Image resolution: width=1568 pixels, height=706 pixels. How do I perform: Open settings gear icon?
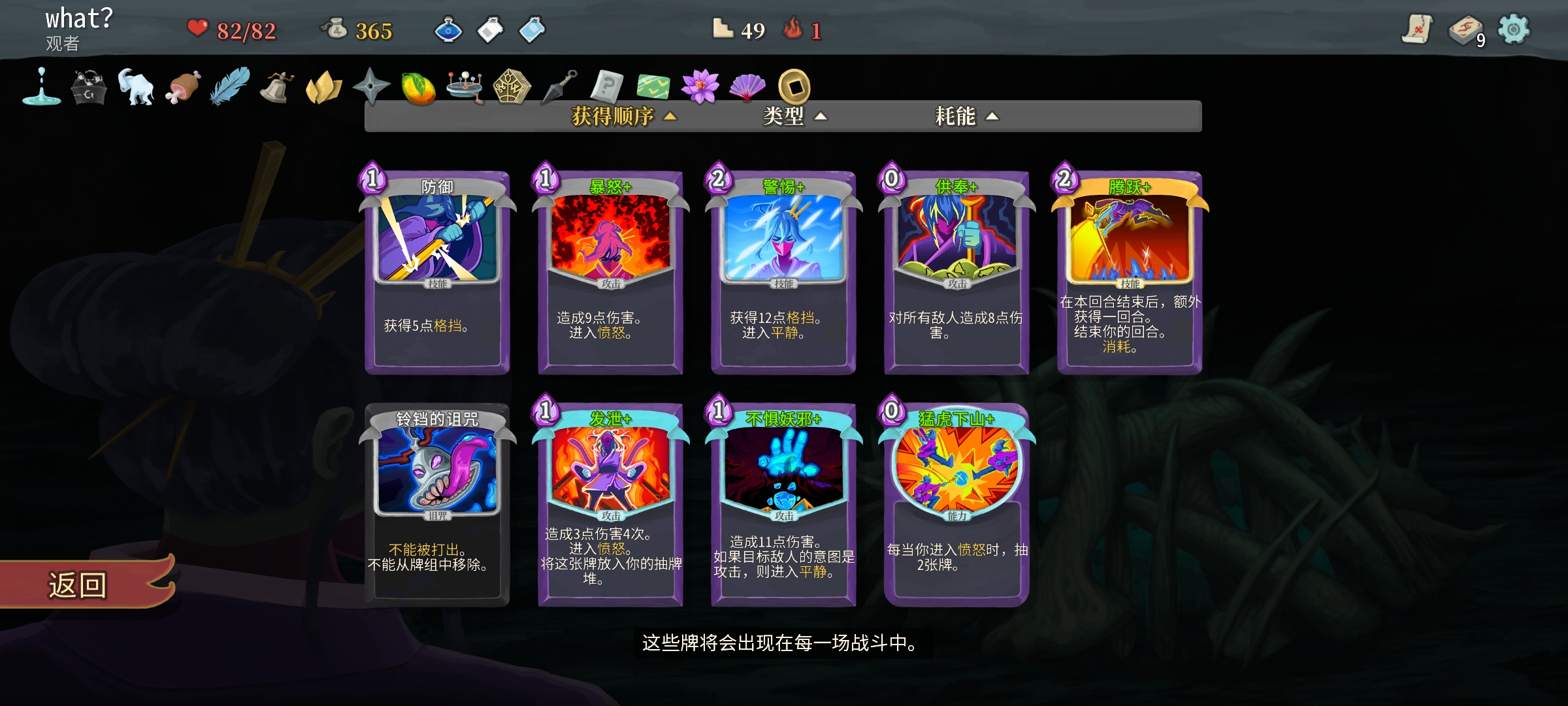[x=1514, y=29]
